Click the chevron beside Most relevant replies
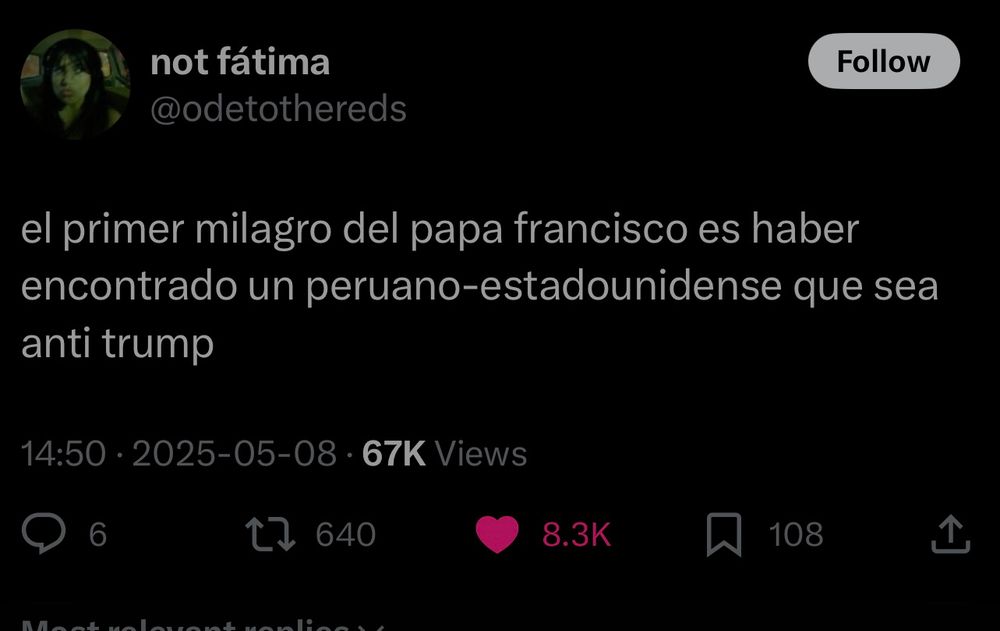Image resolution: width=1000 pixels, height=631 pixels. tap(371, 626)
